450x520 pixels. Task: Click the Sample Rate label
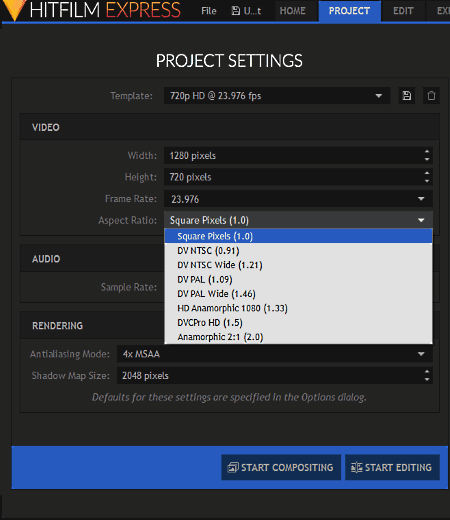point(129,287)
